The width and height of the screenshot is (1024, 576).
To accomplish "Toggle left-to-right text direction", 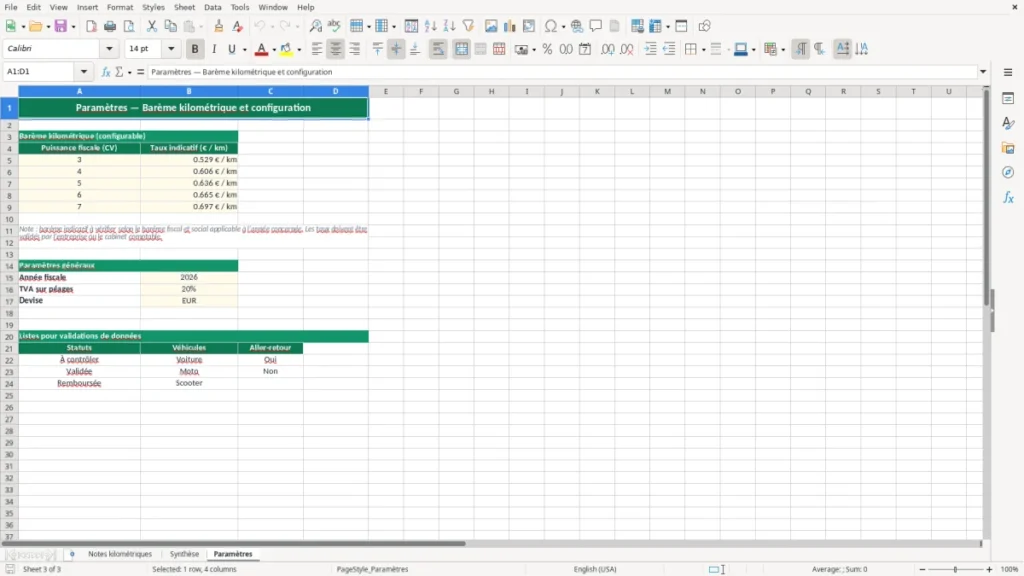I will [x=801, y=49].
